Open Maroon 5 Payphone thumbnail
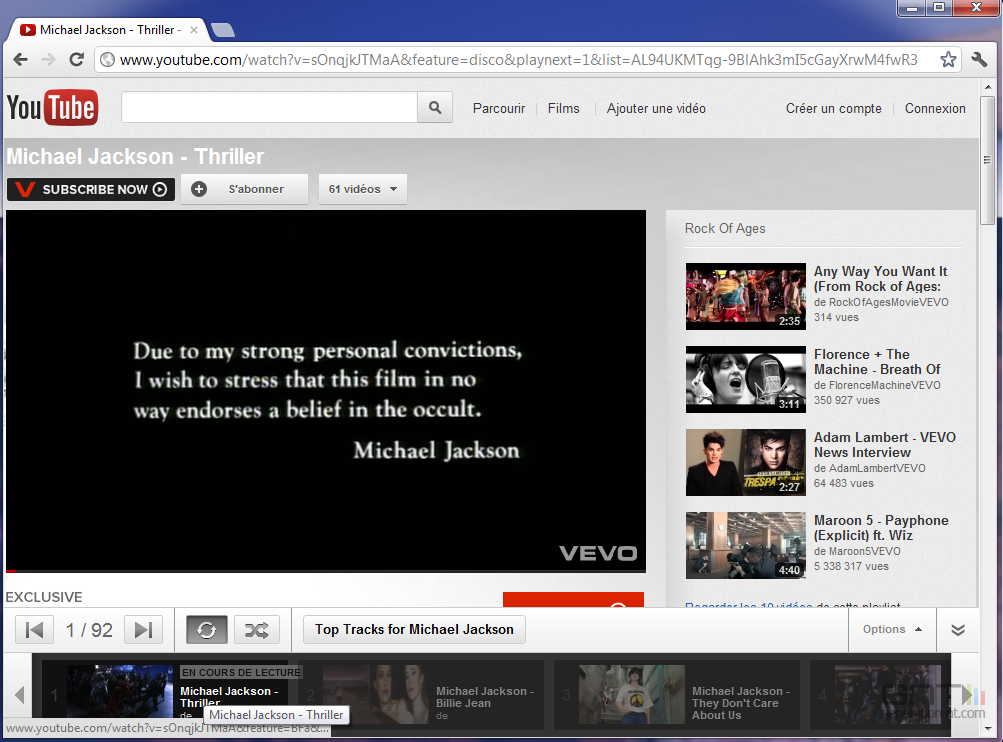The image size is (1003, 742). tap(746, 546)
